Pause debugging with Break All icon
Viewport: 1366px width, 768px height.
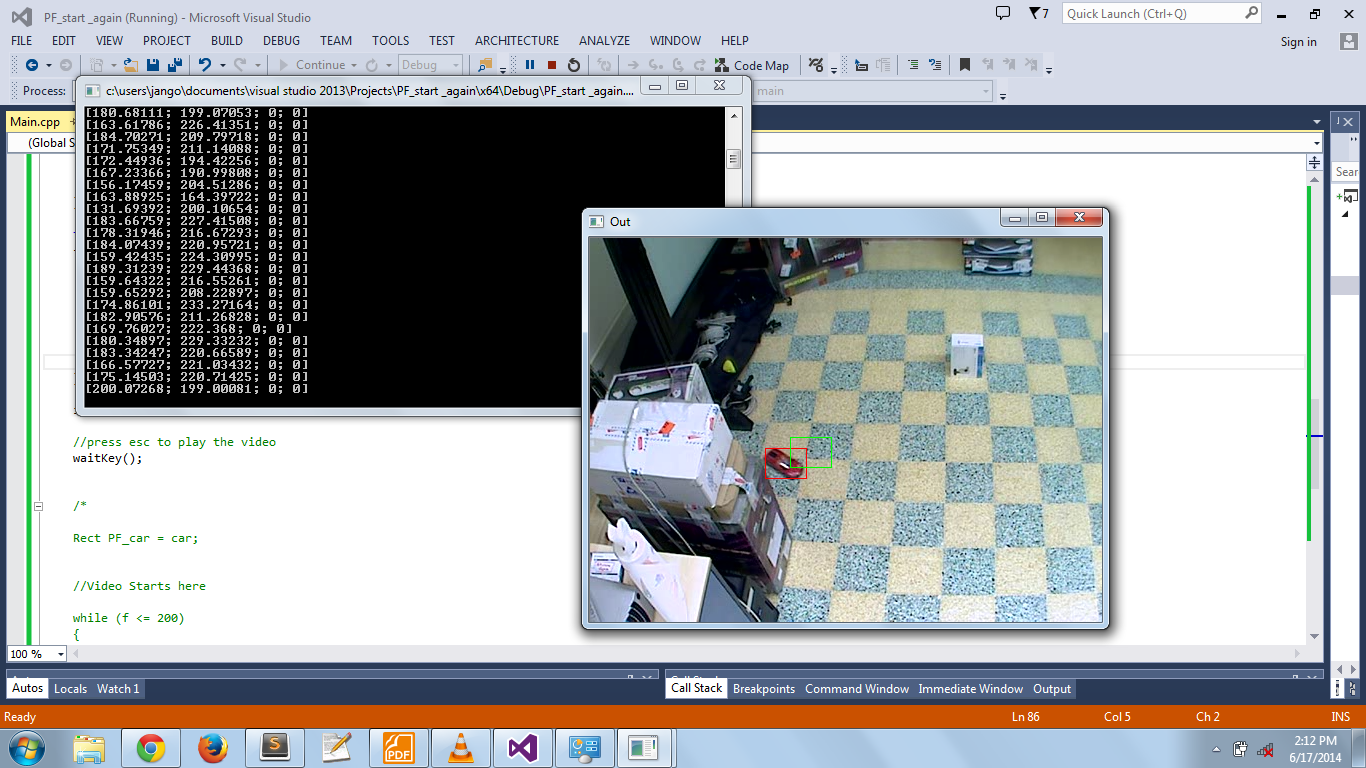(x=530, y=65)
